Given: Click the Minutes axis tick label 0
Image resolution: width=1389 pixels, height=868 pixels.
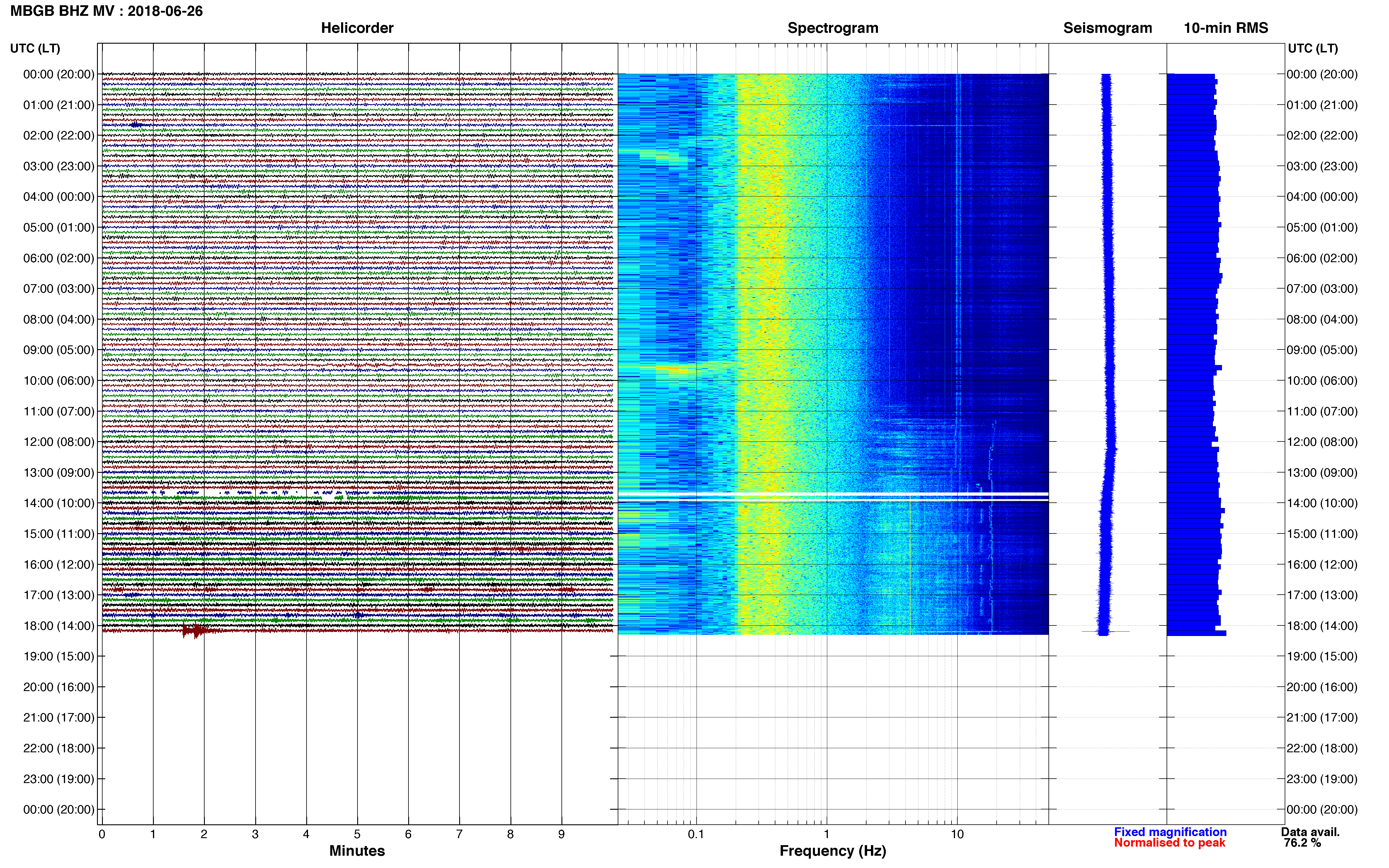Looking at the screenshot, I should point(102,834).
